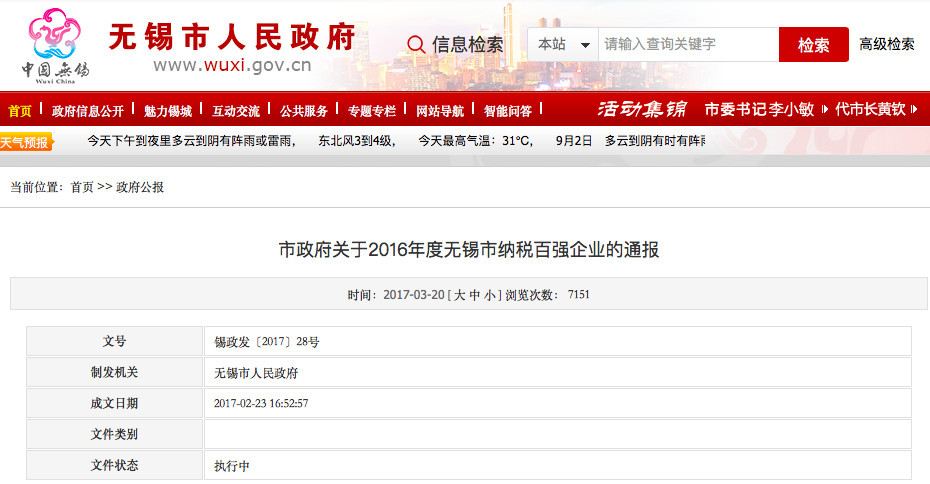Set font size to 小
930x484 pixels.
pos(490,295)
